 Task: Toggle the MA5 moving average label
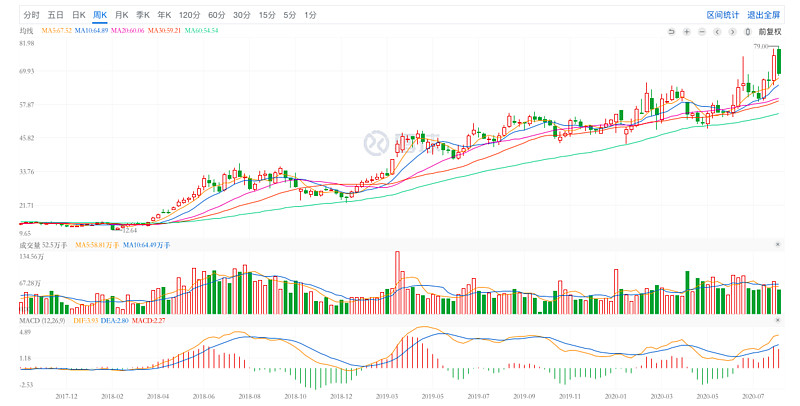[x=56, y=32]
